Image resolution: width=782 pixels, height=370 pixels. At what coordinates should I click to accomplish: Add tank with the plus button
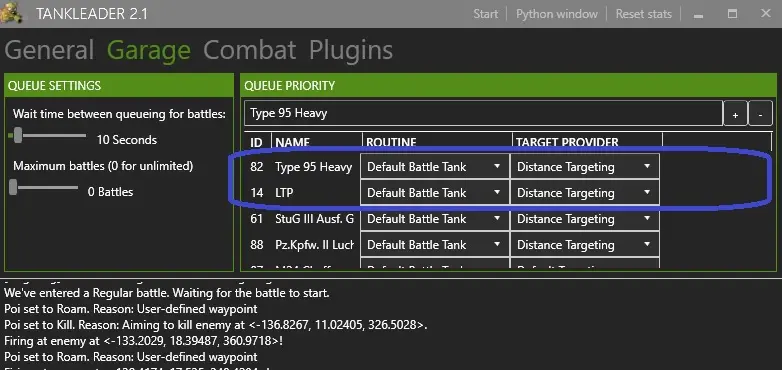[x=735, y=115]
